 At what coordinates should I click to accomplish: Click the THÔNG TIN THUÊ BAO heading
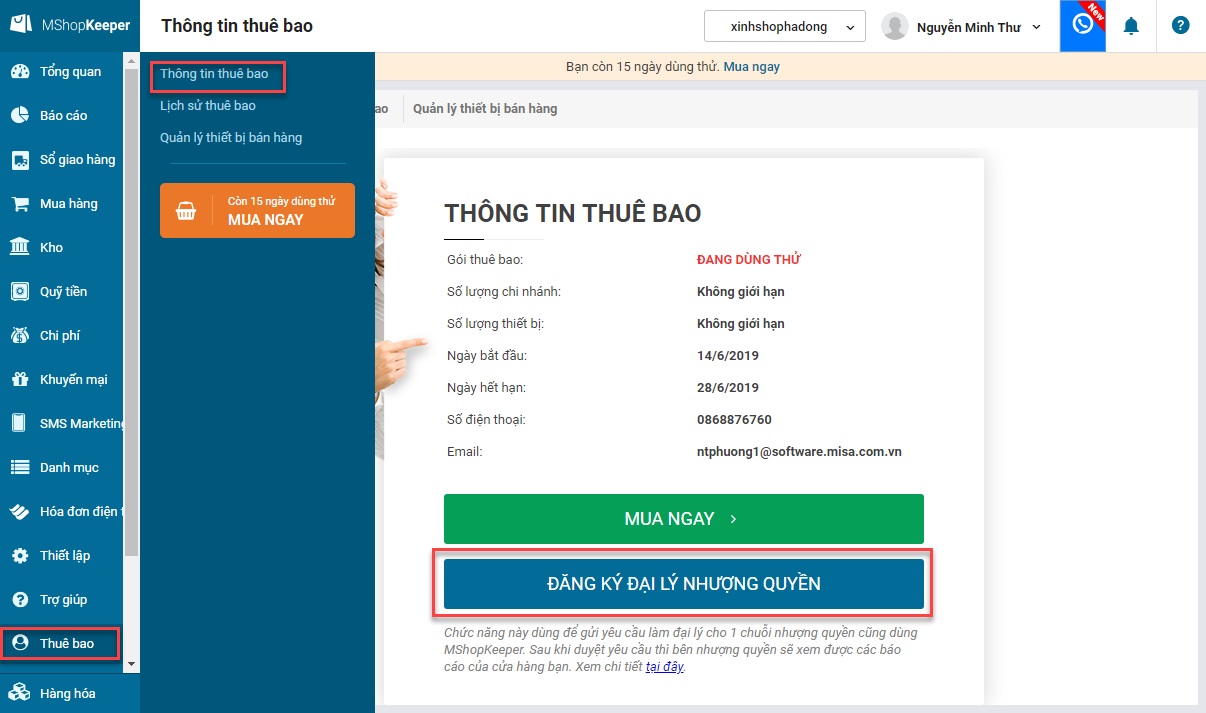[x=573, y=213]
